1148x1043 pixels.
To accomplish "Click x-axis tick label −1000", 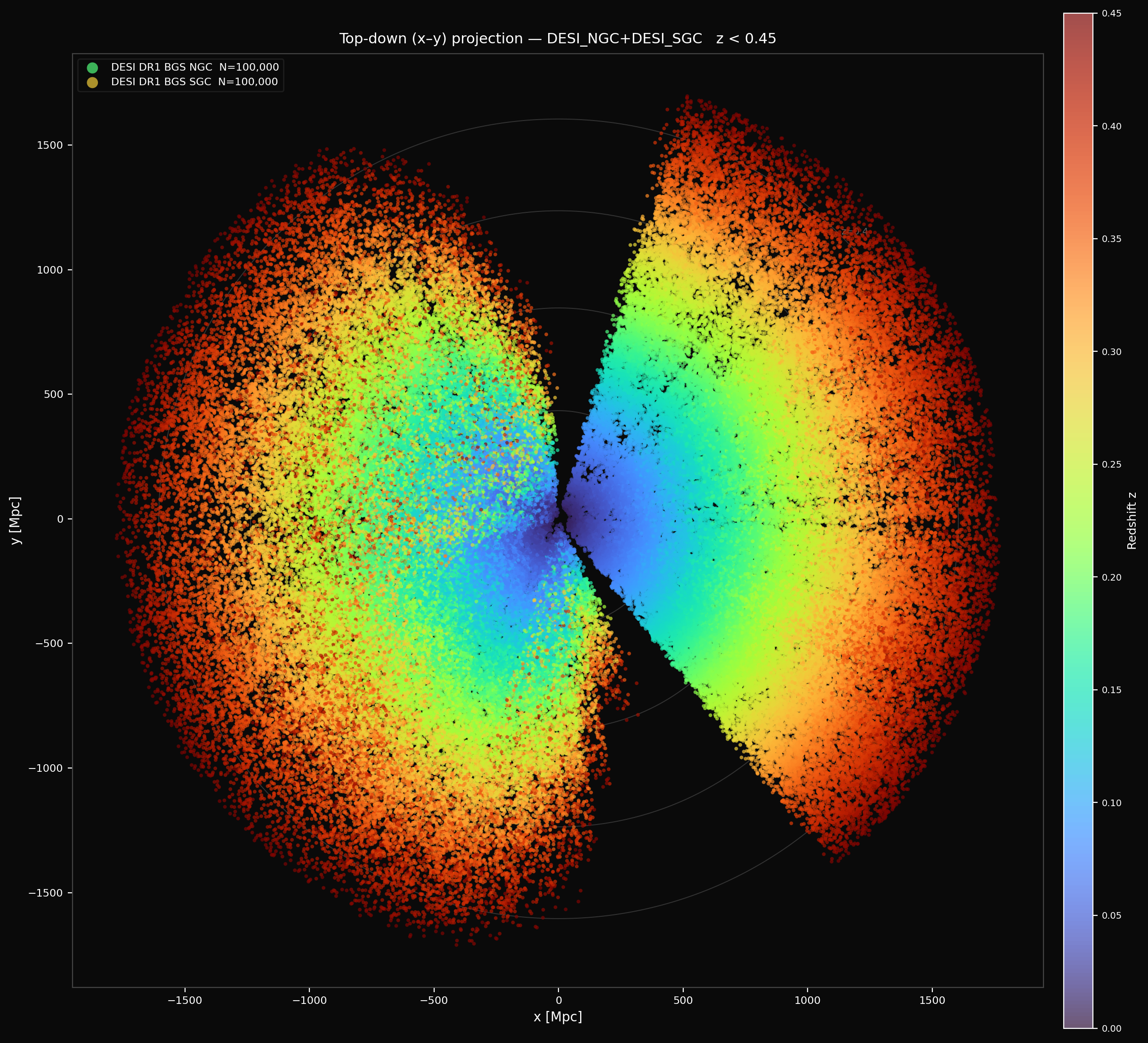I will [309, 1000].
